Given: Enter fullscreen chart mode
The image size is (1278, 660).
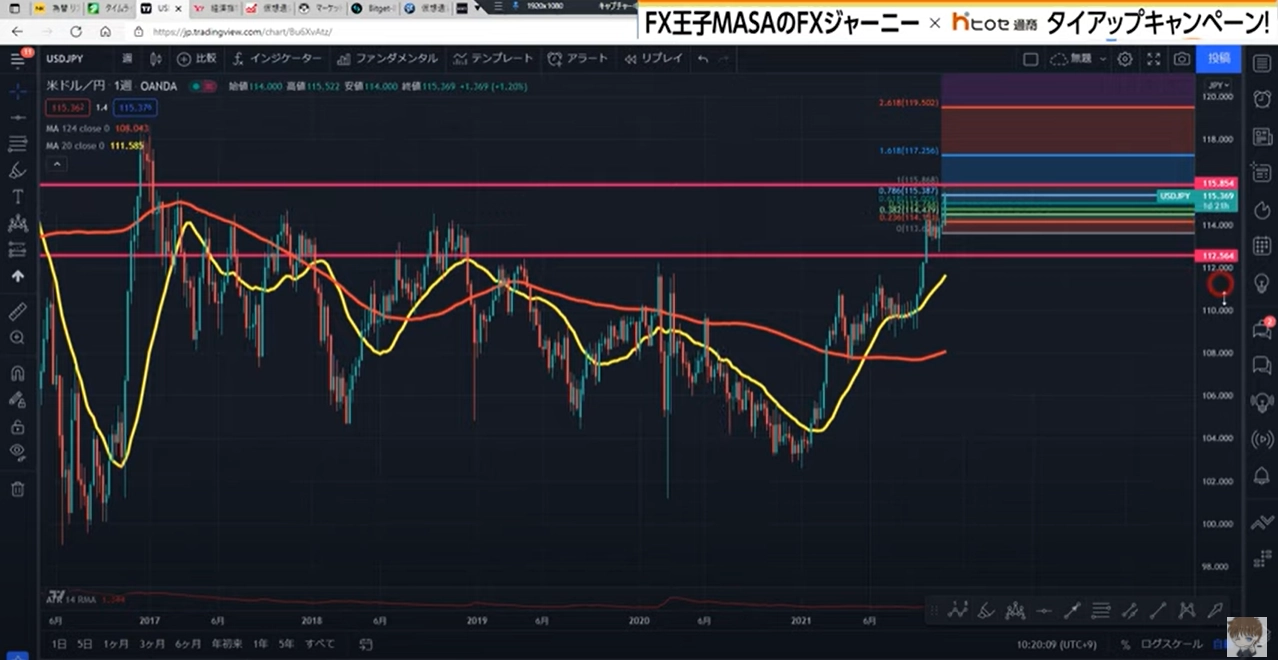Looking at the screenshot, I should click(x=1153, y=59).
